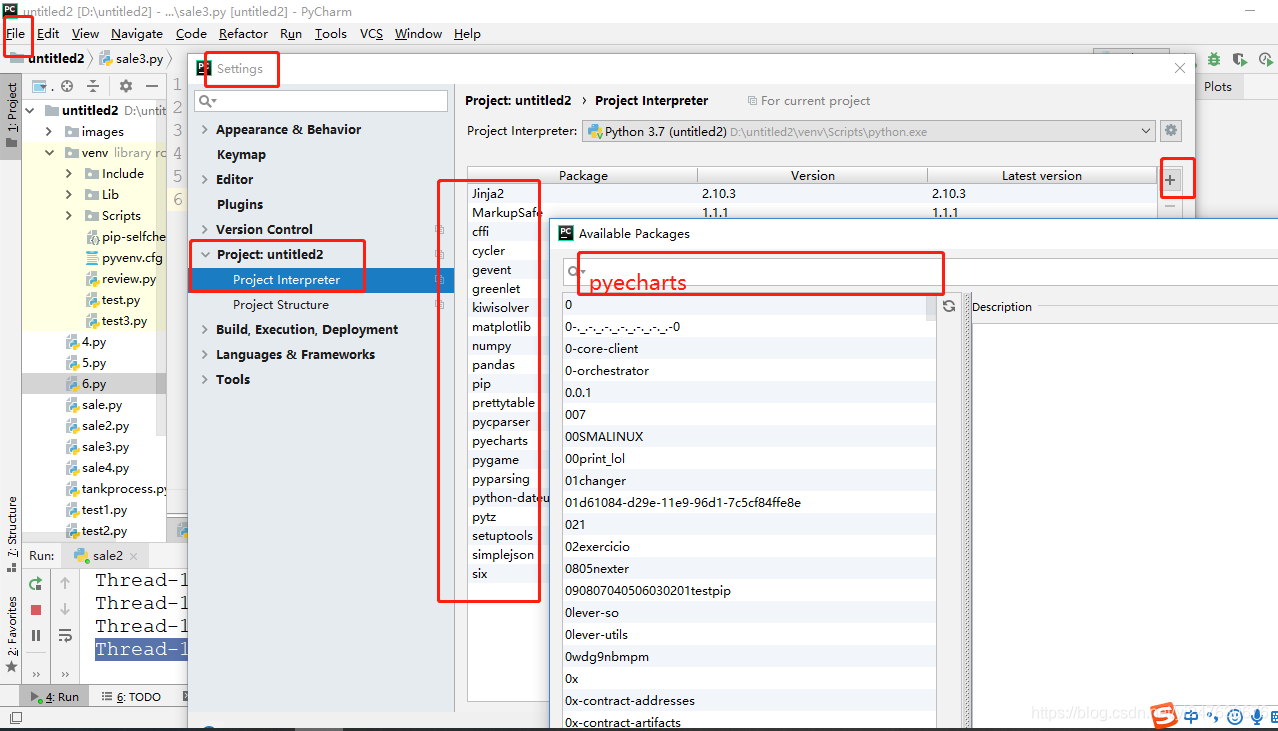
Task: Click the uninstall package minus button
Action: click(x=1171, y=206)
